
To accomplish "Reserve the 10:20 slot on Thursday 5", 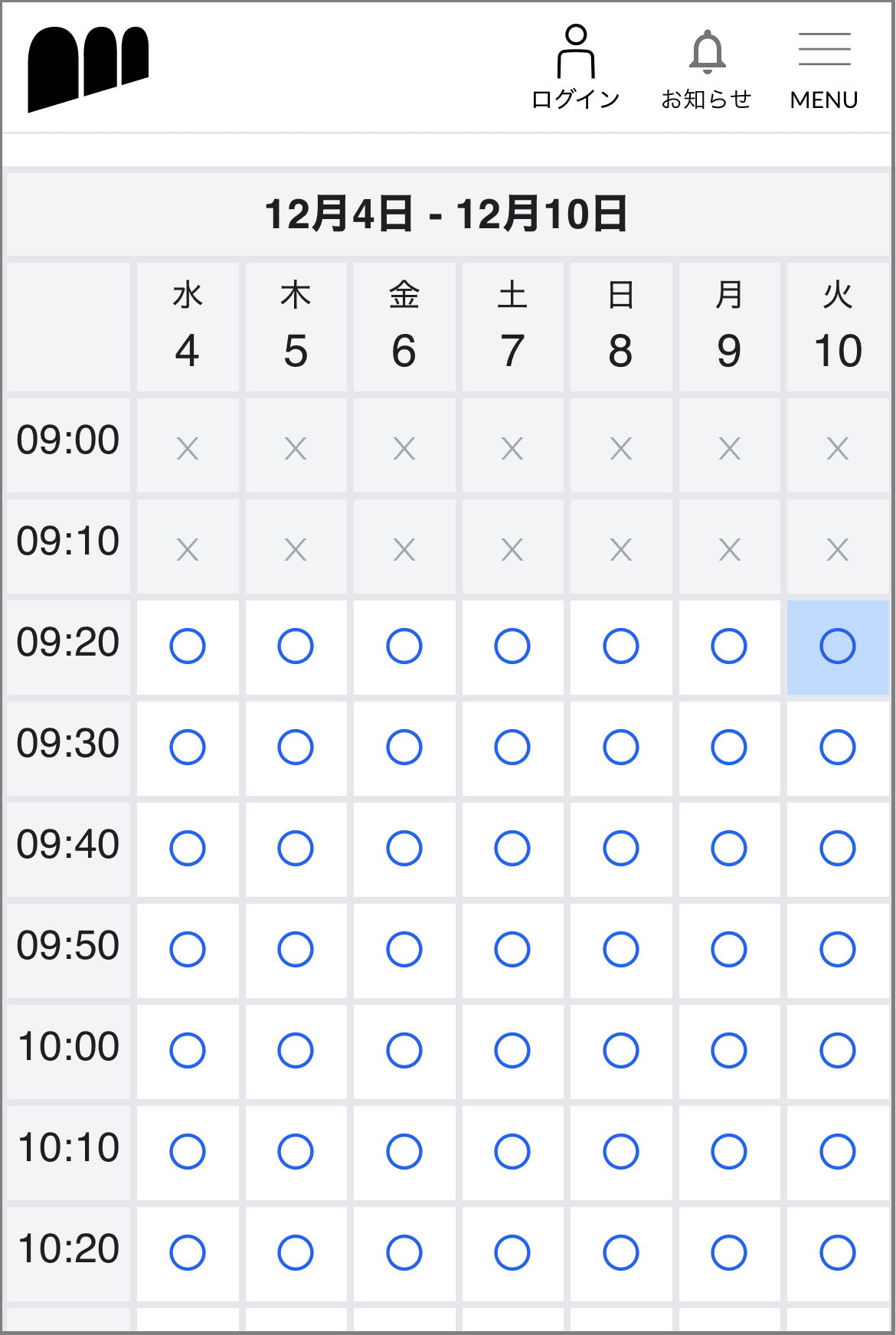I will pos(296,1253).
